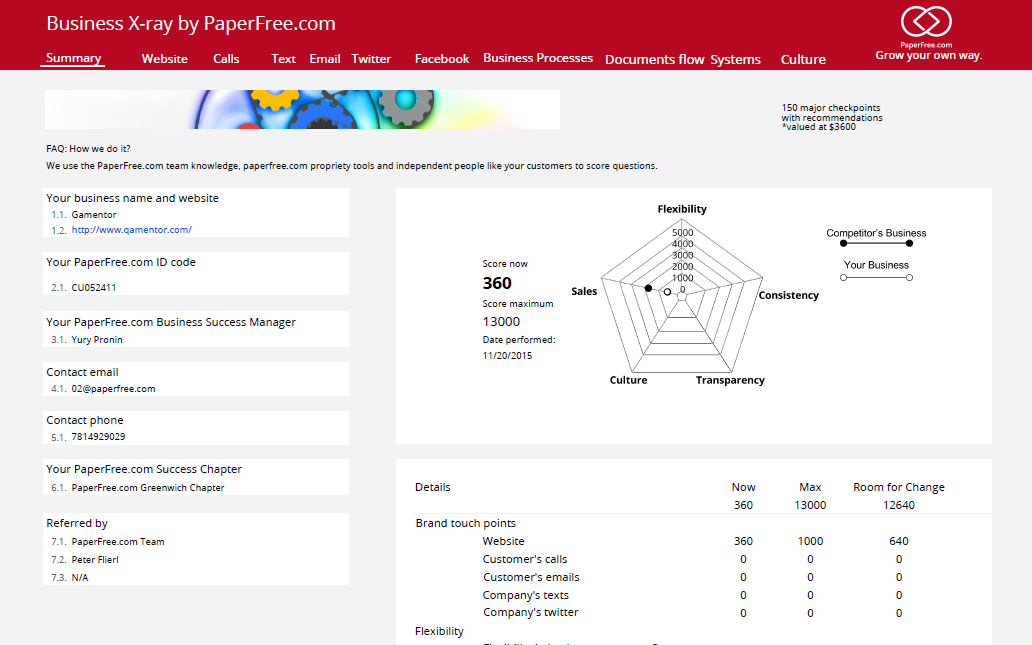Click the PaperFree.com Team referral entry
Image resolution: width=1032 pixels, height=645 pixels.
118,542
